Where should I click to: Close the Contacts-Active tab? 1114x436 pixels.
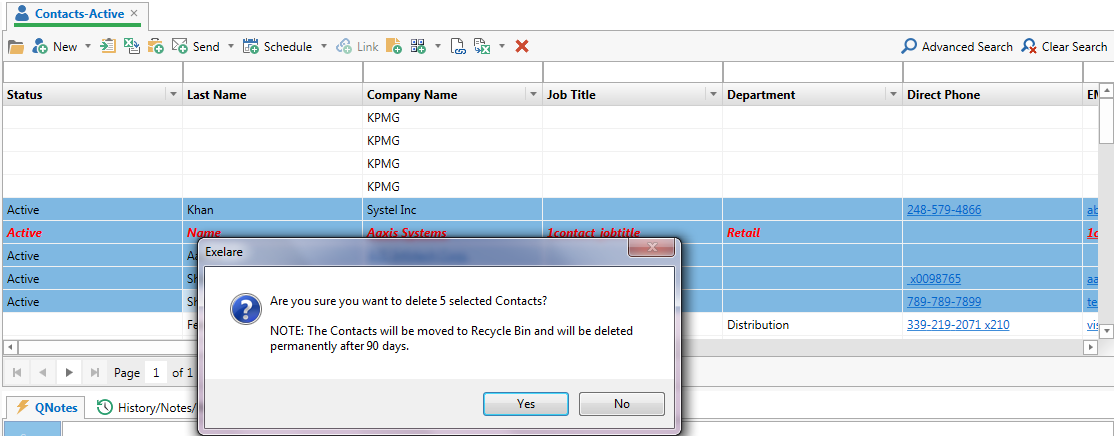coord(134,13)
